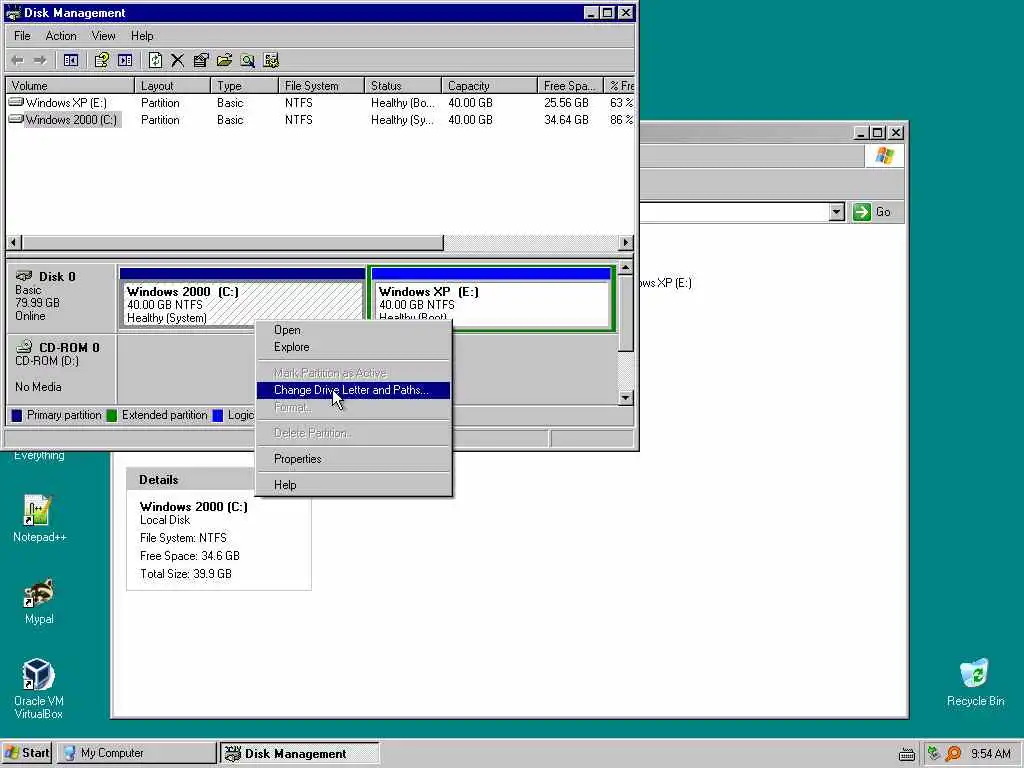This screenshot has height=768, width=1024.
Task: Click the Disk Management taskbar button
Action: coord(299,753)
